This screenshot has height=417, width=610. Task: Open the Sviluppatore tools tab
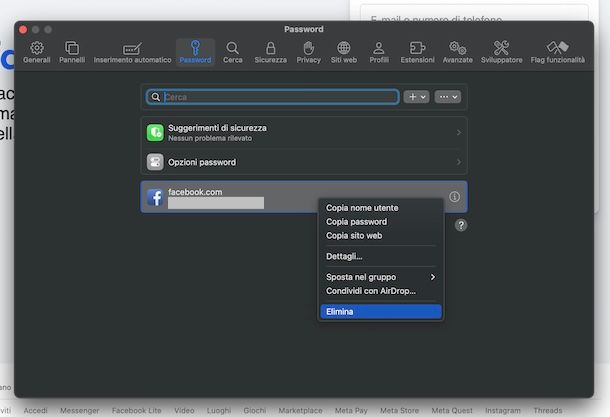tap(501, 52)
